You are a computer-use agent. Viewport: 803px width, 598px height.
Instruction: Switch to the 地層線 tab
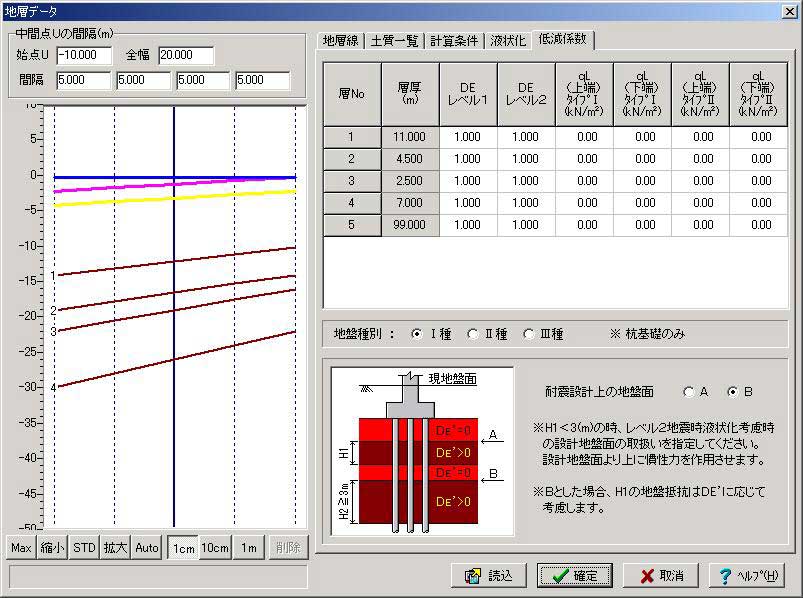340,40
